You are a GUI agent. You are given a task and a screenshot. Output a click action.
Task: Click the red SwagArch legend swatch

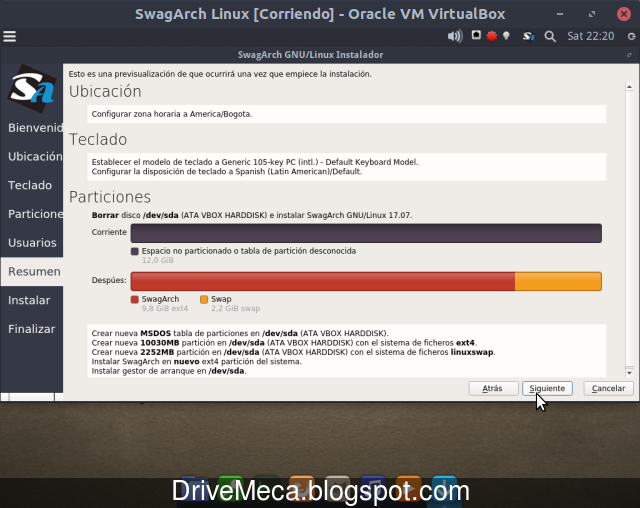coord(135,299)
